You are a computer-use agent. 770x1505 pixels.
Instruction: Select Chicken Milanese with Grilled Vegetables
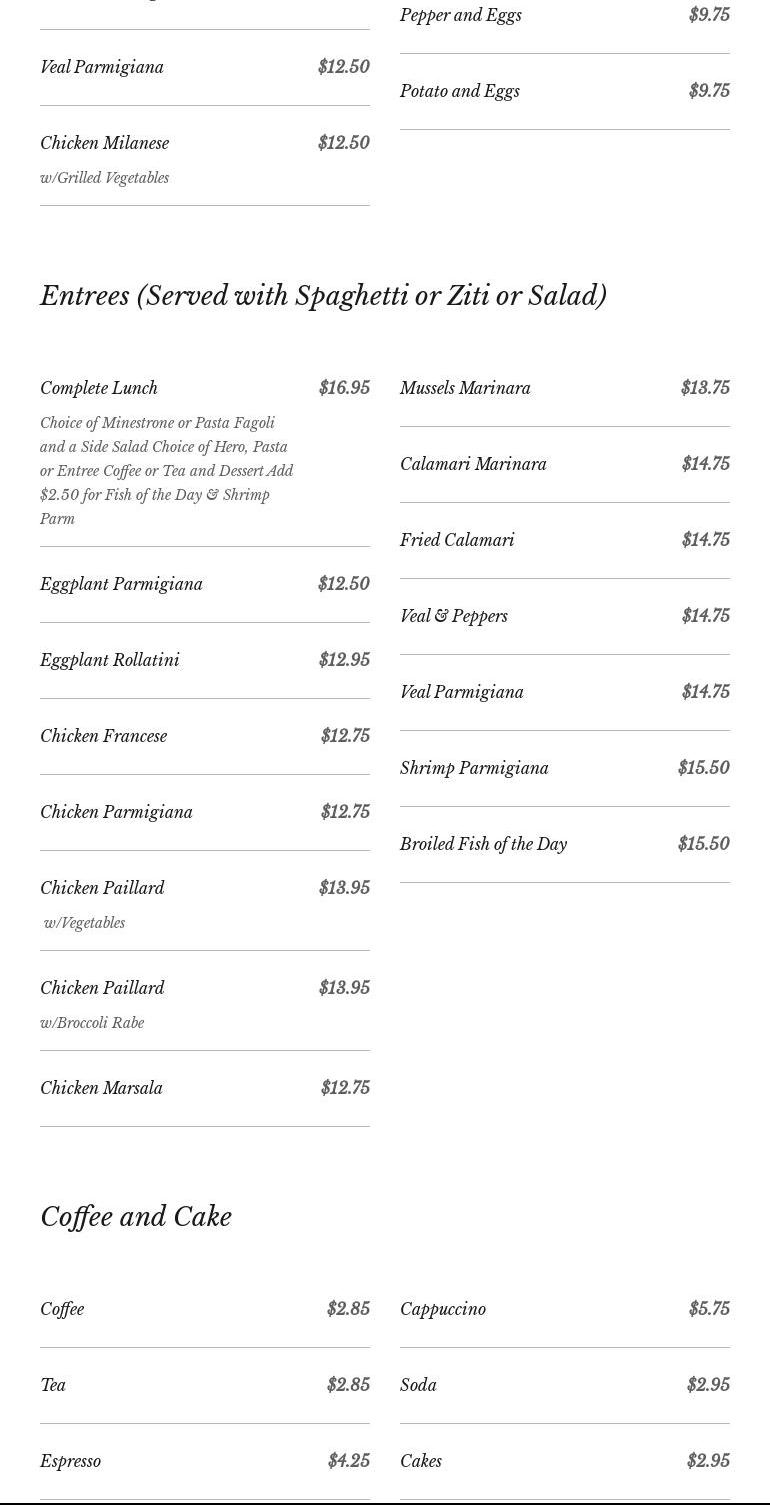pos(105,144)
